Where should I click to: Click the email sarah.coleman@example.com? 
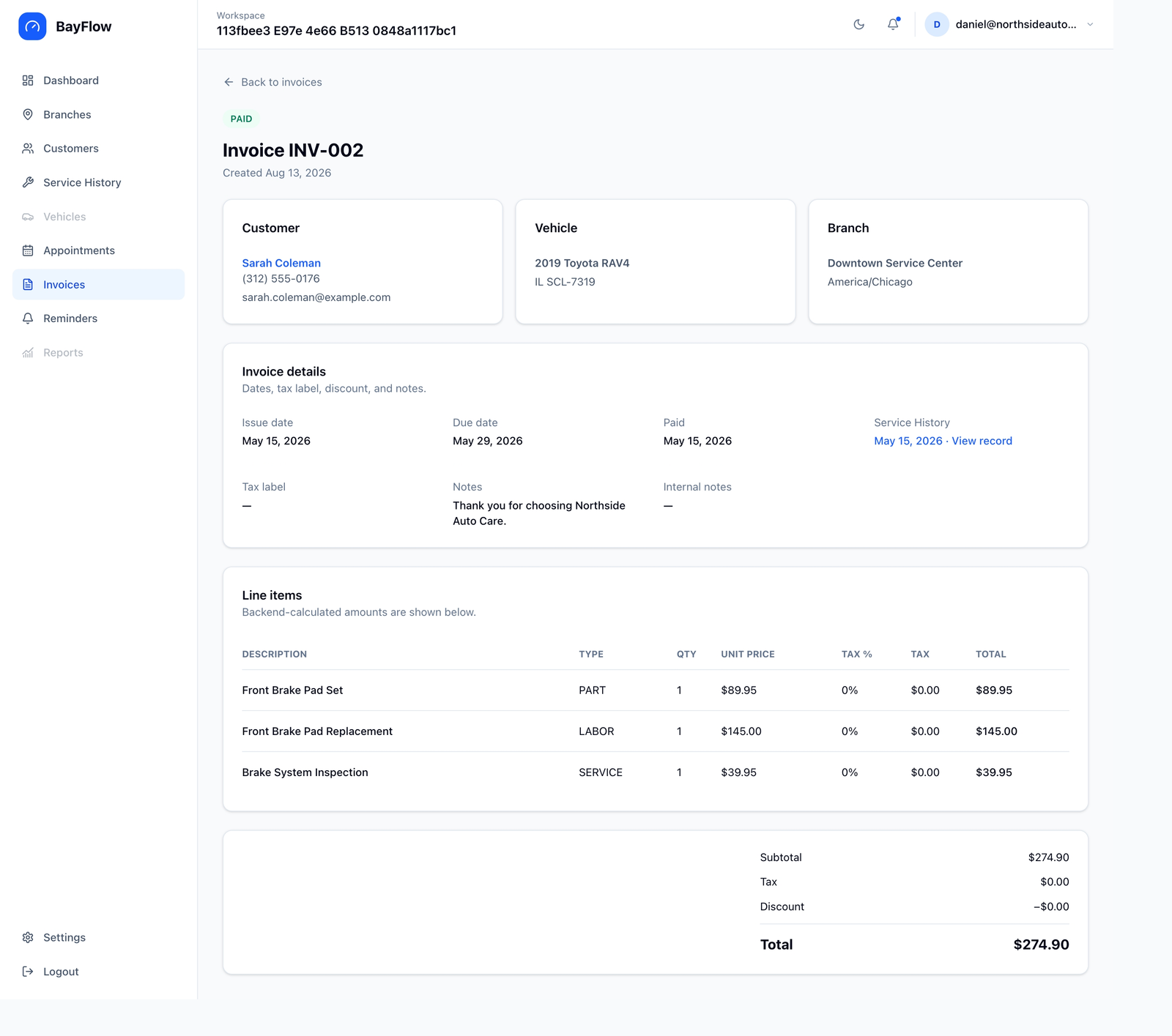tap(316, 297)
